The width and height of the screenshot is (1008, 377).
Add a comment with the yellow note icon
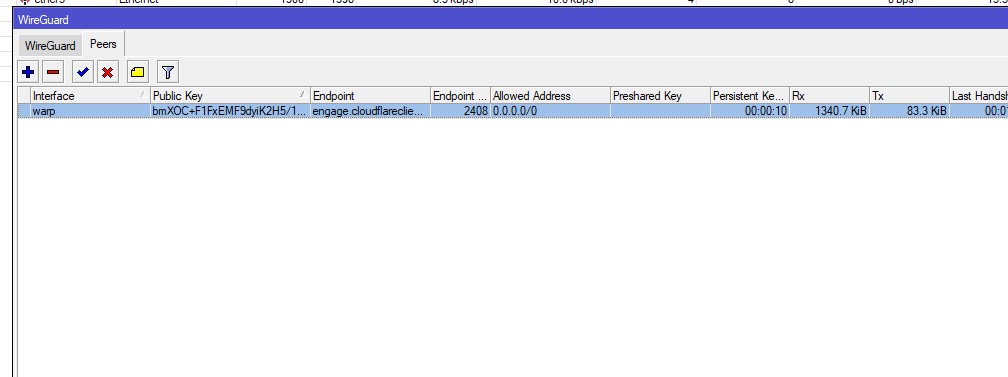[137, 72]
